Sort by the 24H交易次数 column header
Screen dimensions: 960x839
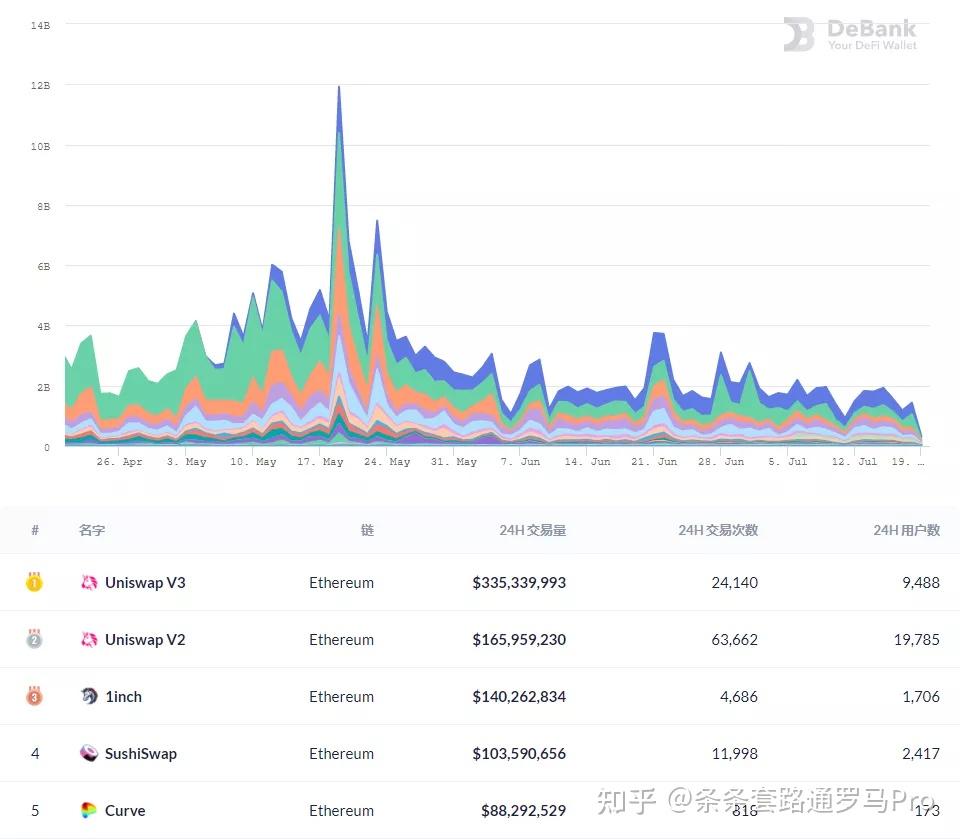tap(717, 531)
